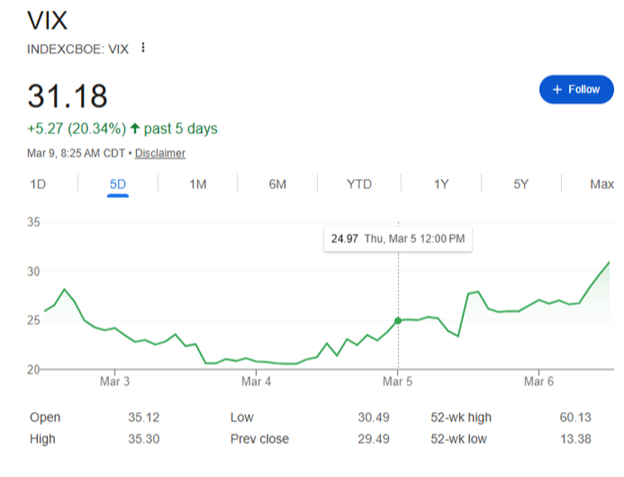This screenshot has height=477, width=624.
Task: Switch chart to 1D range
Action: [x=38, y=184]
